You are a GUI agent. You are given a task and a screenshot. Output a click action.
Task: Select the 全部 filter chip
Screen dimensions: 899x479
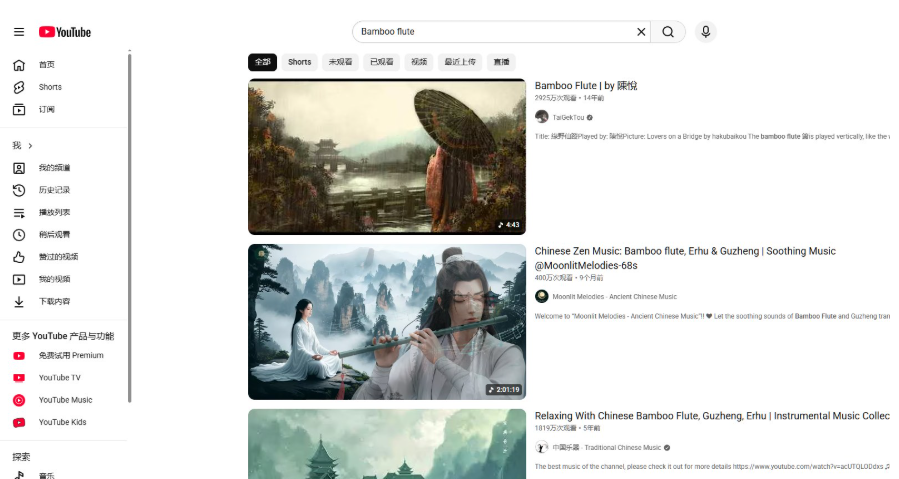click(x=263, y=62)
